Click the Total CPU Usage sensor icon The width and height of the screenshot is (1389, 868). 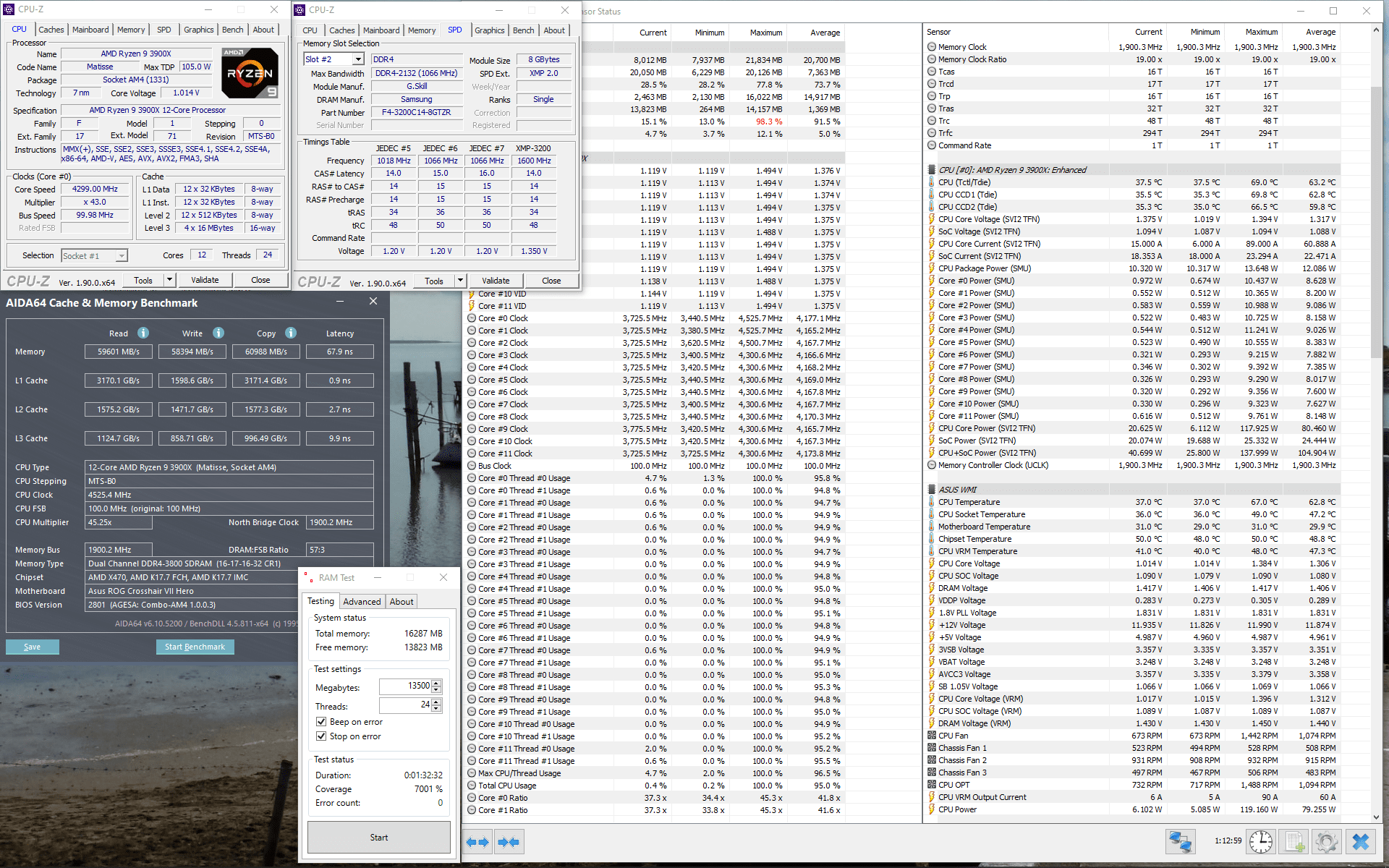click(x=472, y=786)
